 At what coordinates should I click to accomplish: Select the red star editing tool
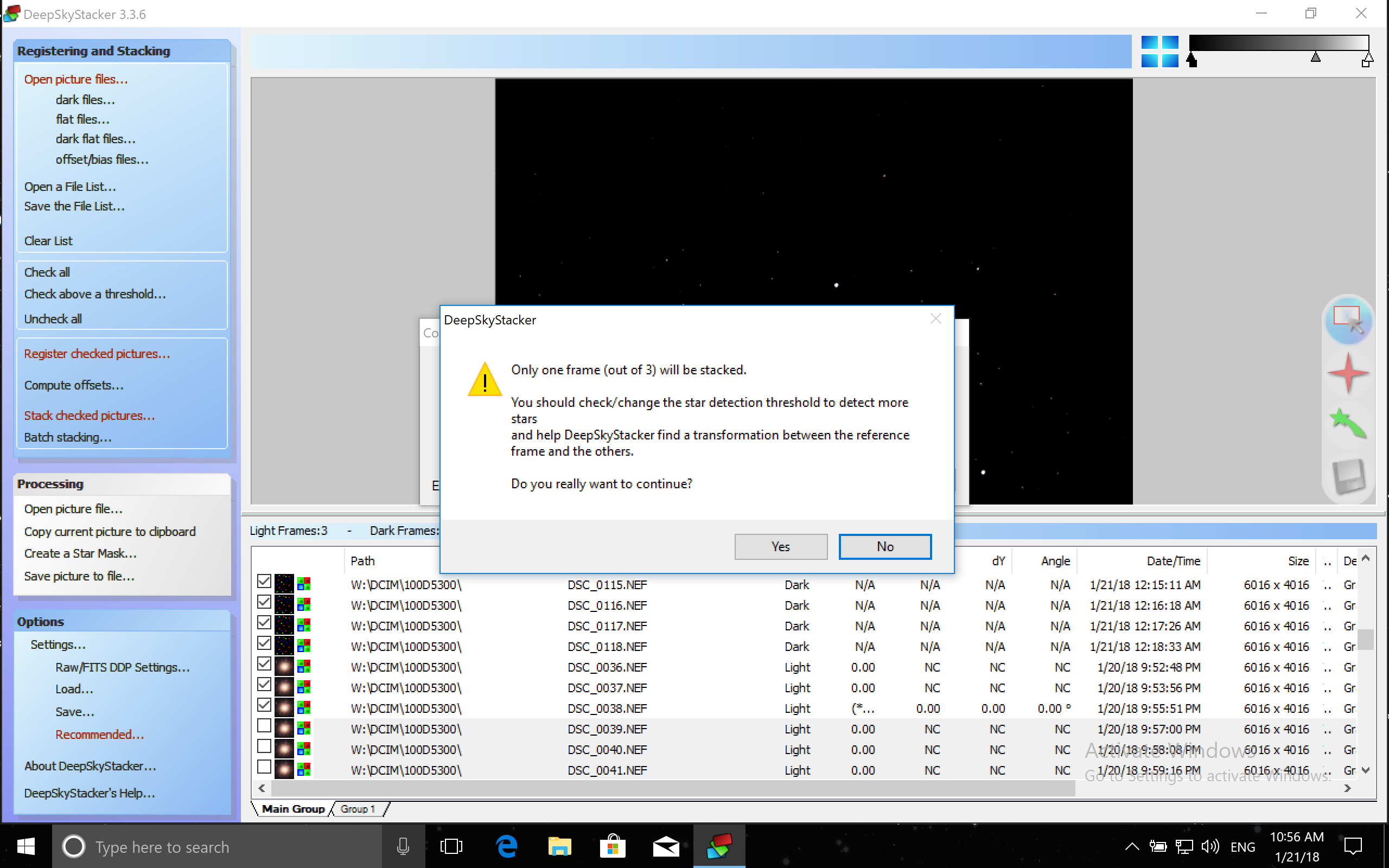(1348, 373)
